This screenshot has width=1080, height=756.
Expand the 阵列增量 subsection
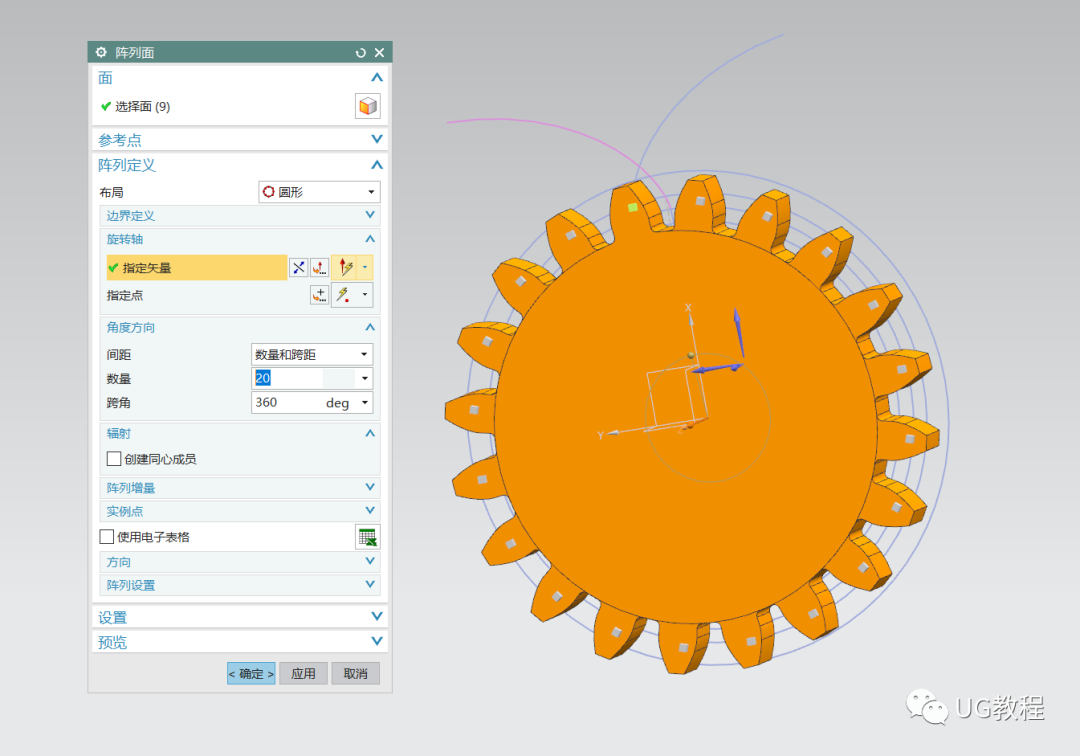(x=370, y=487)
